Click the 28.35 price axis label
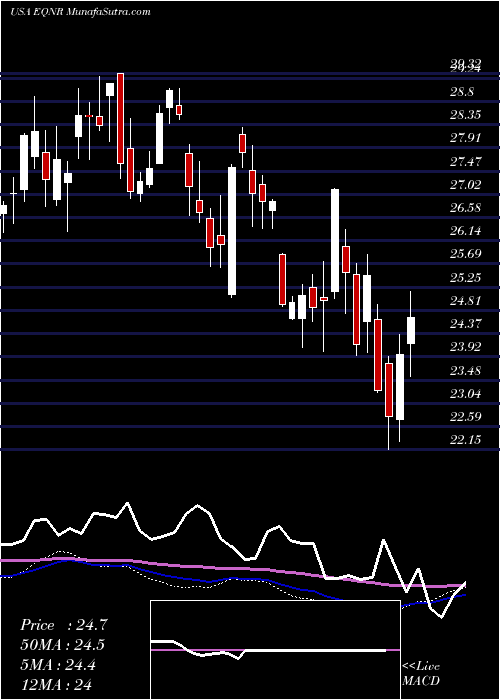 click(465, 115)
